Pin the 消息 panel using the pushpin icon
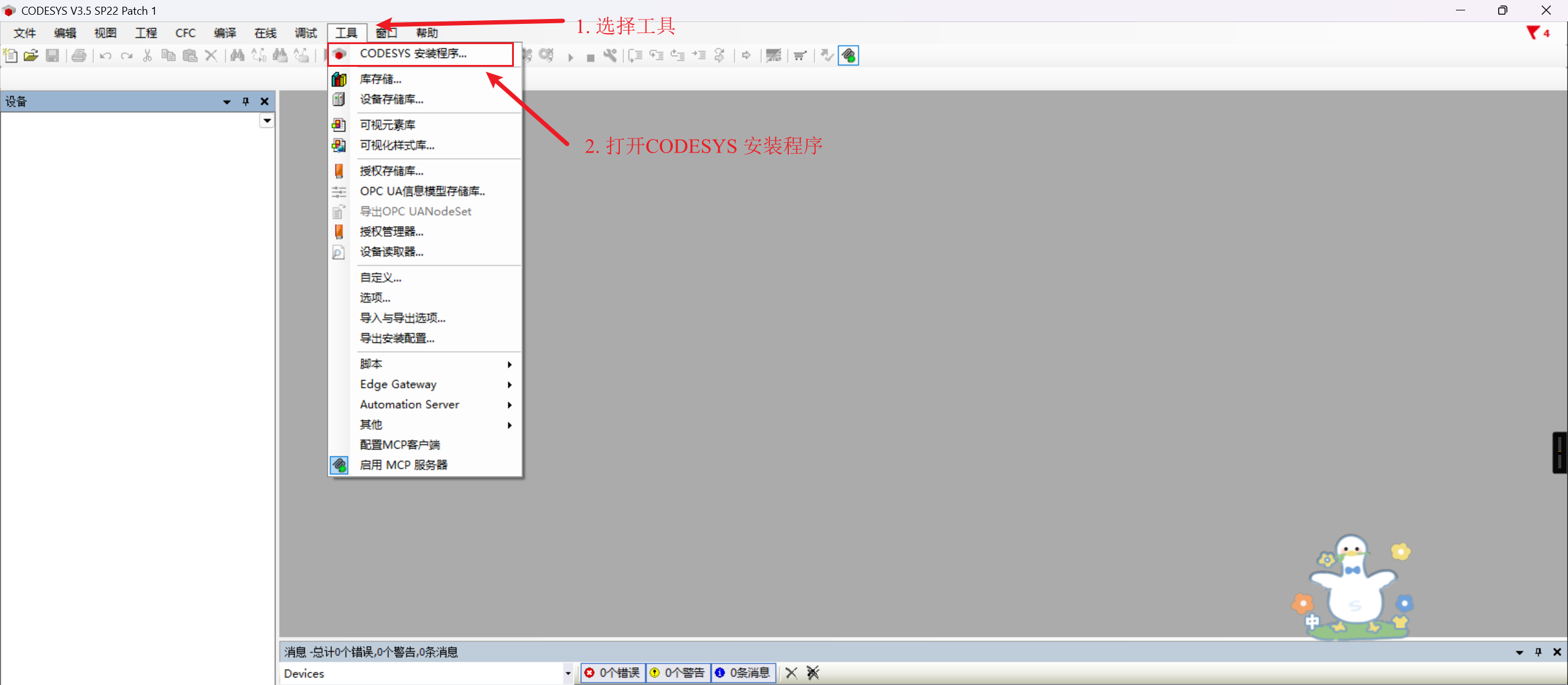 pyautogui.click(x=1538, y=652)
